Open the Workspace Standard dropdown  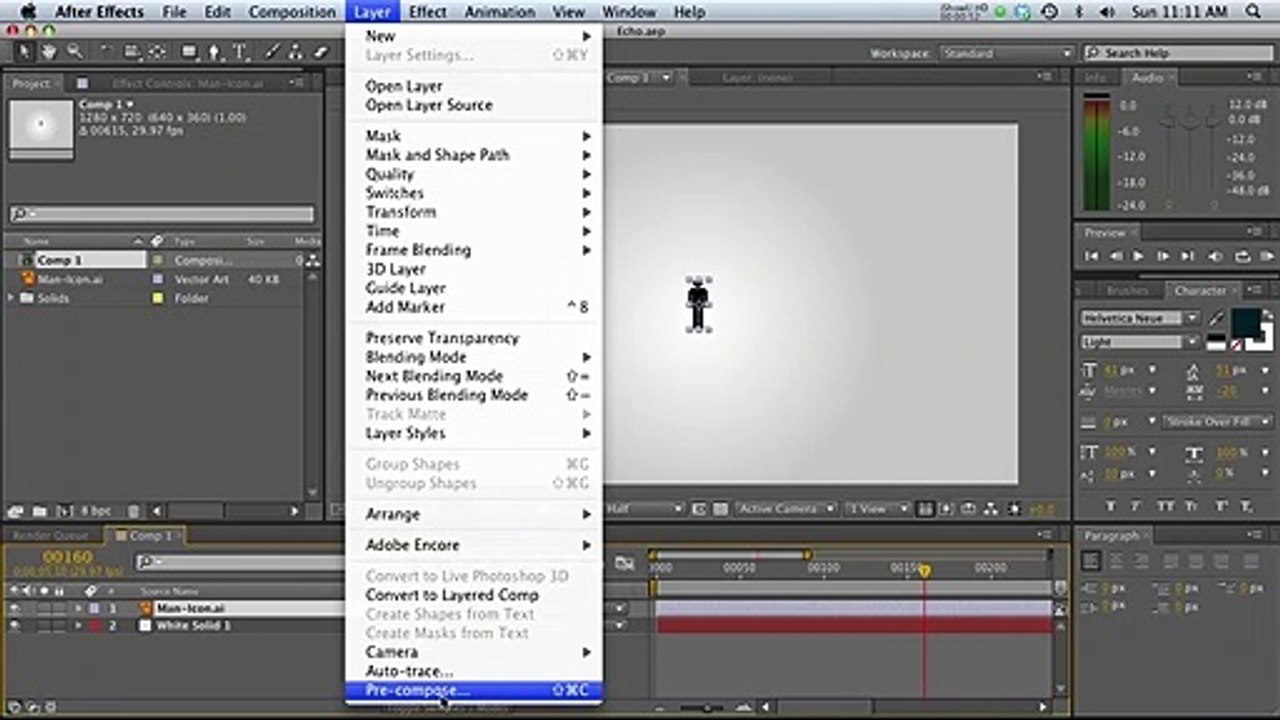point(1007,53)
